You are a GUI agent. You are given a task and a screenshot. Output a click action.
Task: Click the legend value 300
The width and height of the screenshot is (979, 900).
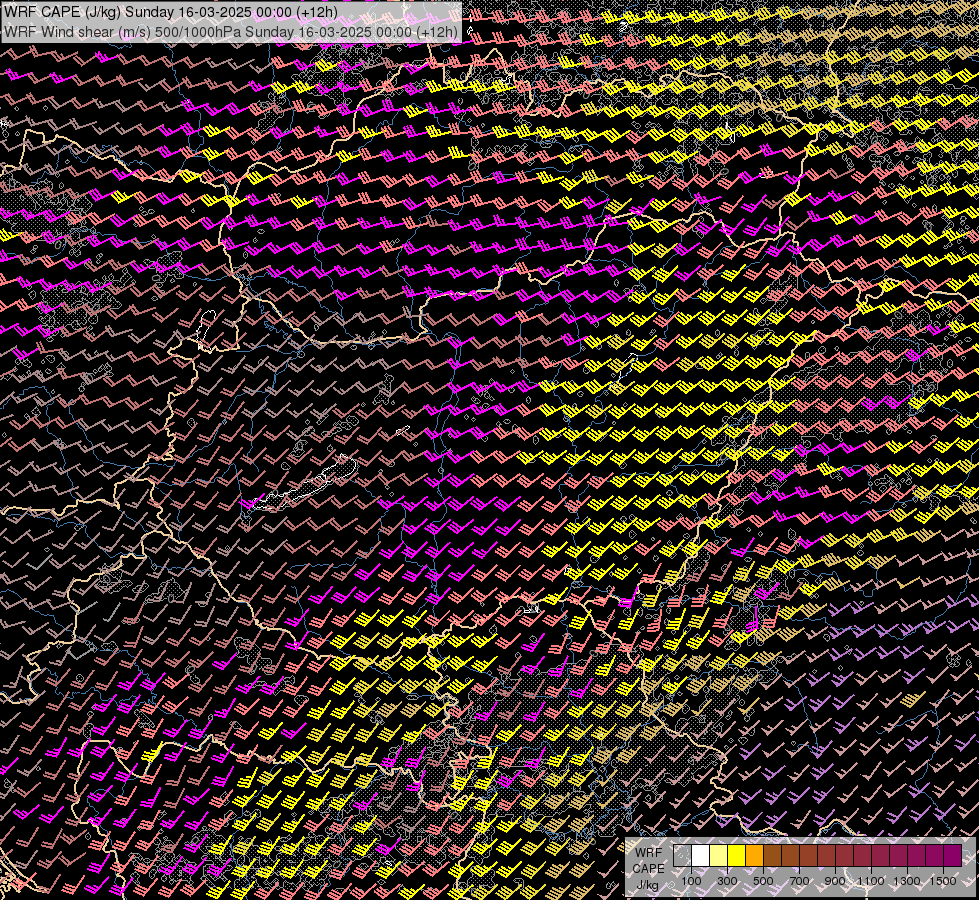727,881
